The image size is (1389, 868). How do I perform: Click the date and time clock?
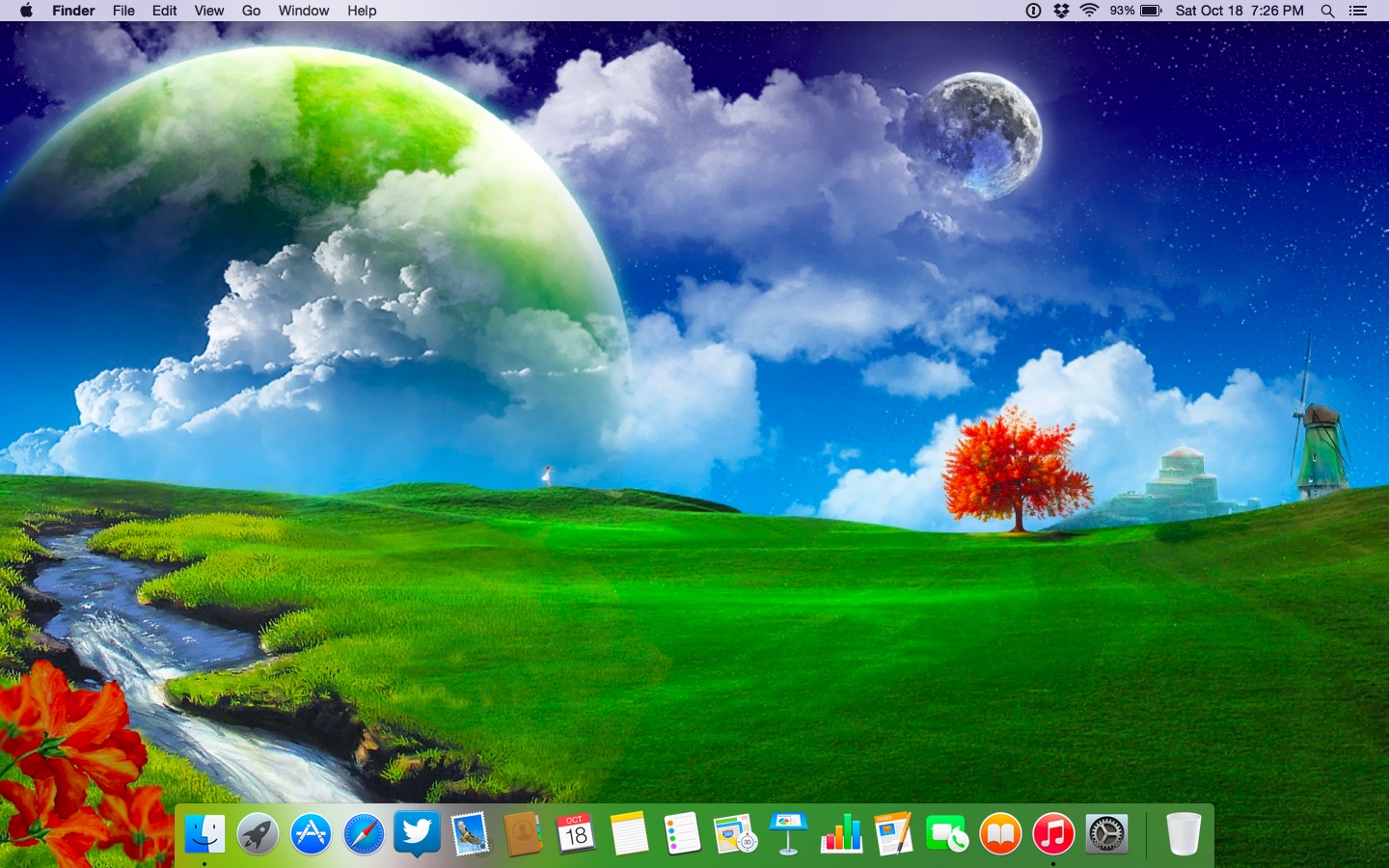coord(1239,11)
